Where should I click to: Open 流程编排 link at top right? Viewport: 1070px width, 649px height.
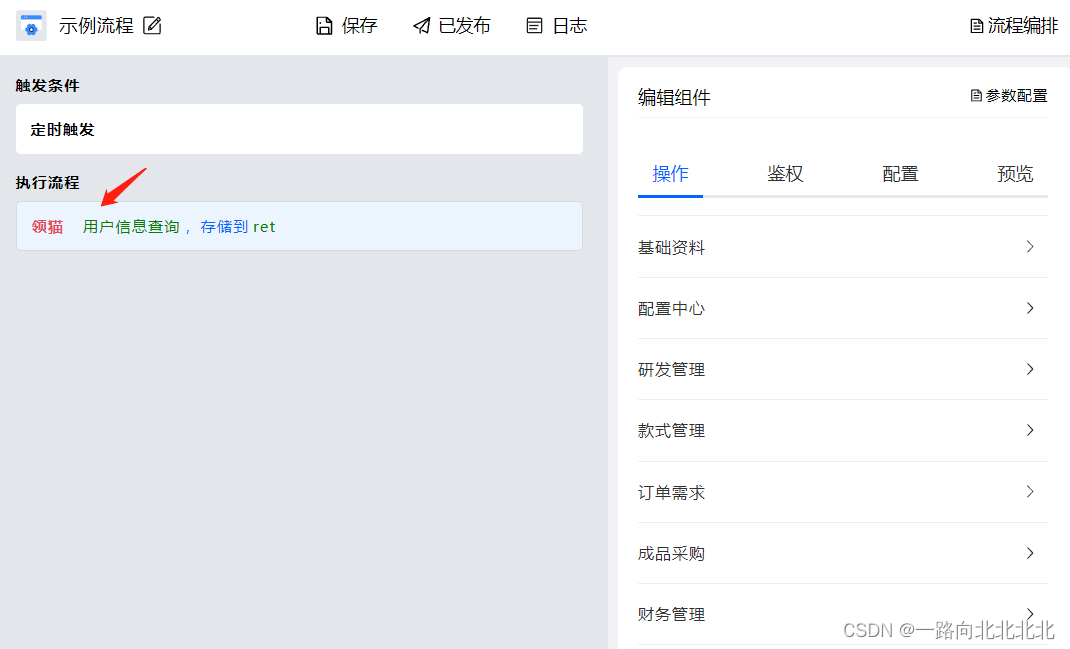click(x=1014, y=26)
